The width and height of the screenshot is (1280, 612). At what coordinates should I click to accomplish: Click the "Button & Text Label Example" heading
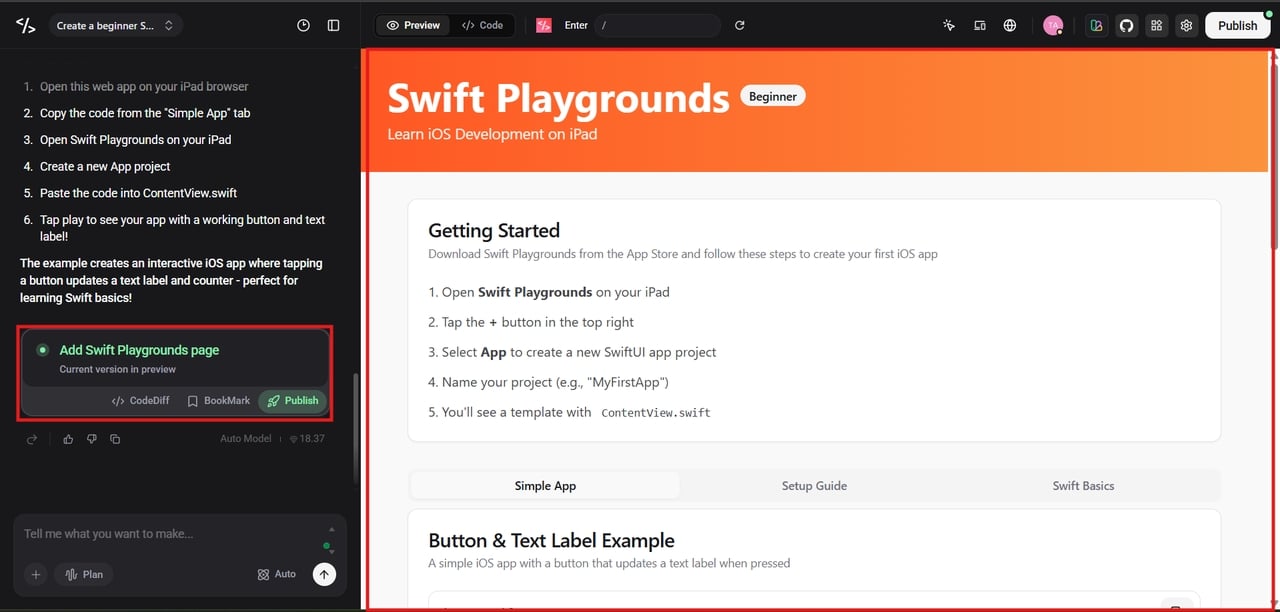551,541
